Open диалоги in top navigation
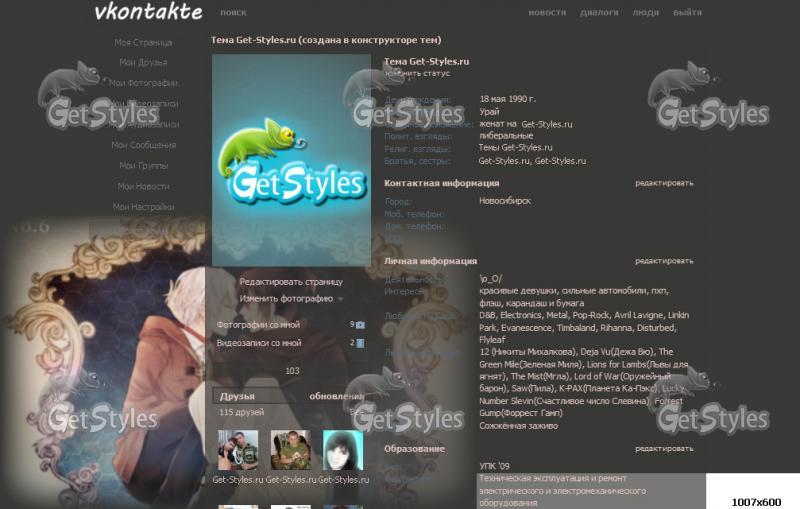Viewport: 800px width, 509px height. pos(599,13)
